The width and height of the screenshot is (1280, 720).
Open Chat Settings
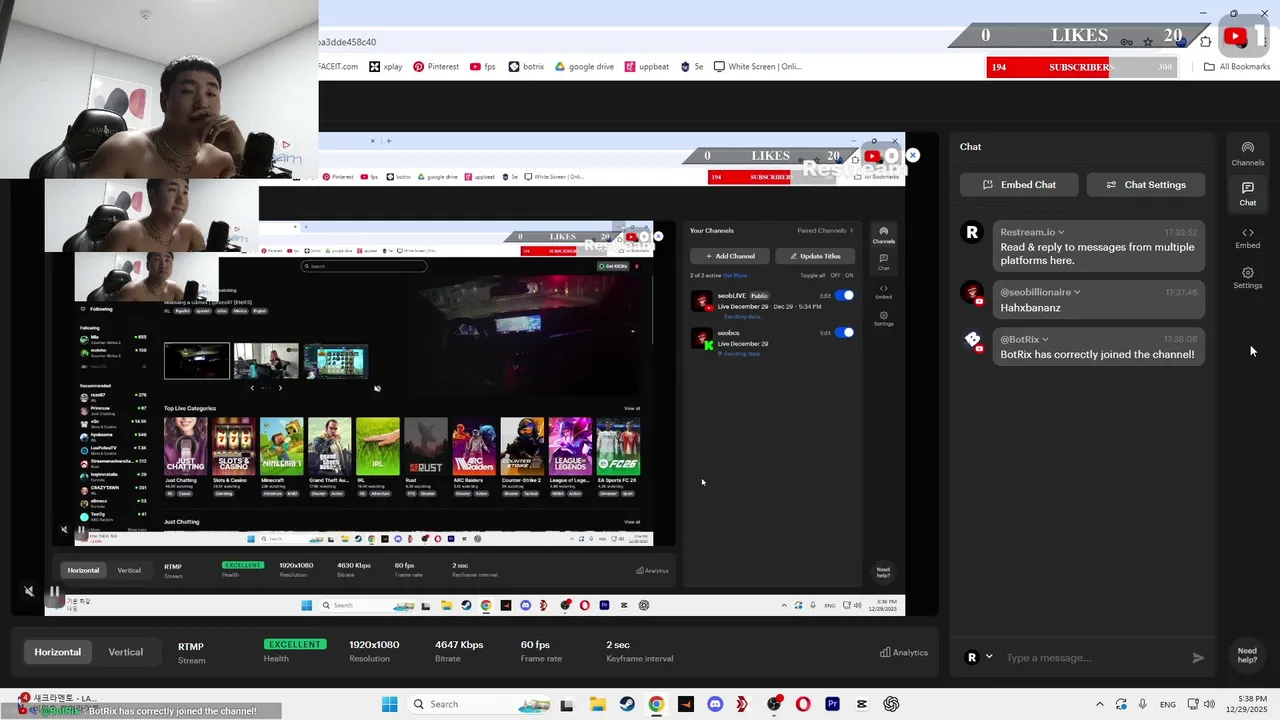tap(1145, 185)
